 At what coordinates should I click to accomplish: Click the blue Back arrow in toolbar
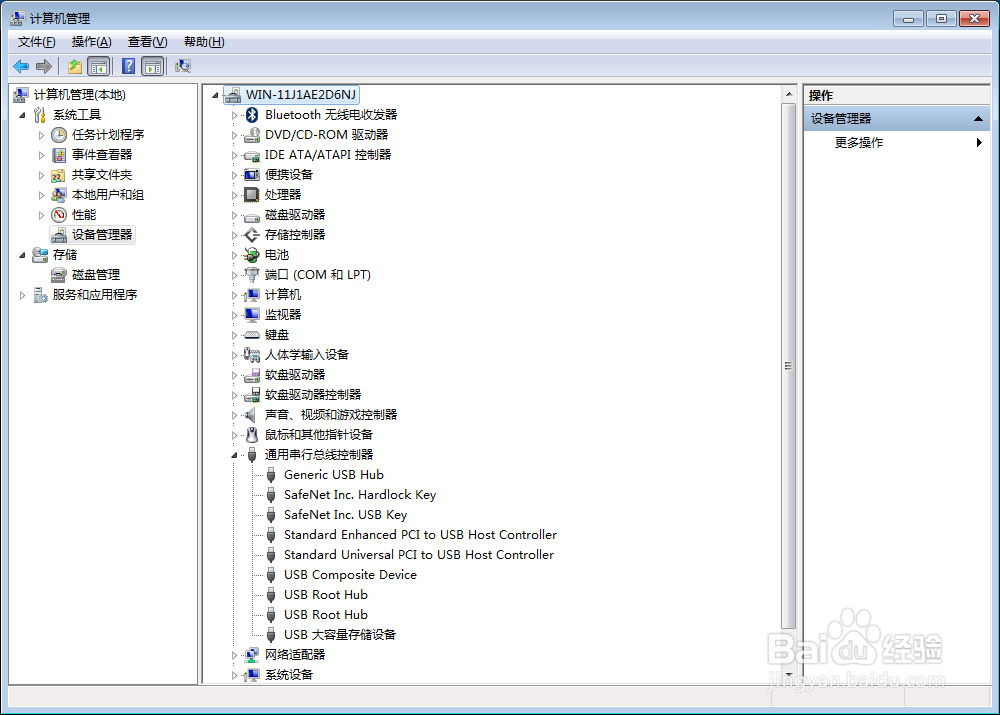[x=21, y=66]
